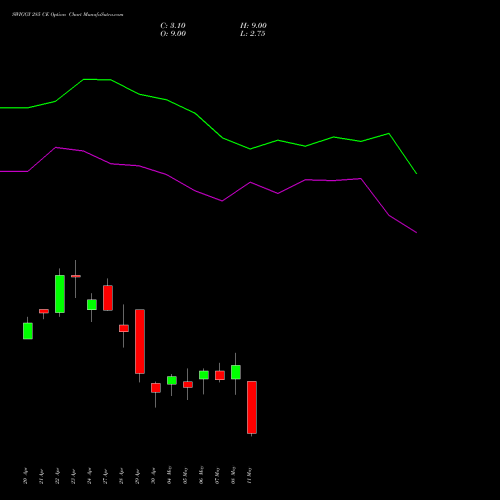The height and width of the screenshot is (500, 500).
Task: Click the purple lower band line's lowest endpoint
Action: [416, 232]
